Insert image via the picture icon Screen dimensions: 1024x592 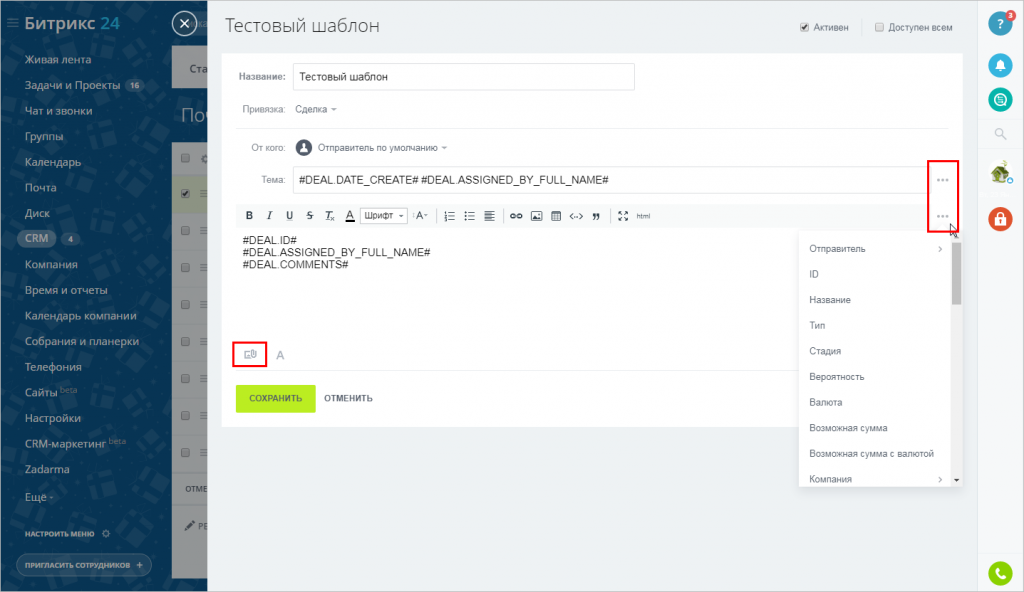(536, 216)
